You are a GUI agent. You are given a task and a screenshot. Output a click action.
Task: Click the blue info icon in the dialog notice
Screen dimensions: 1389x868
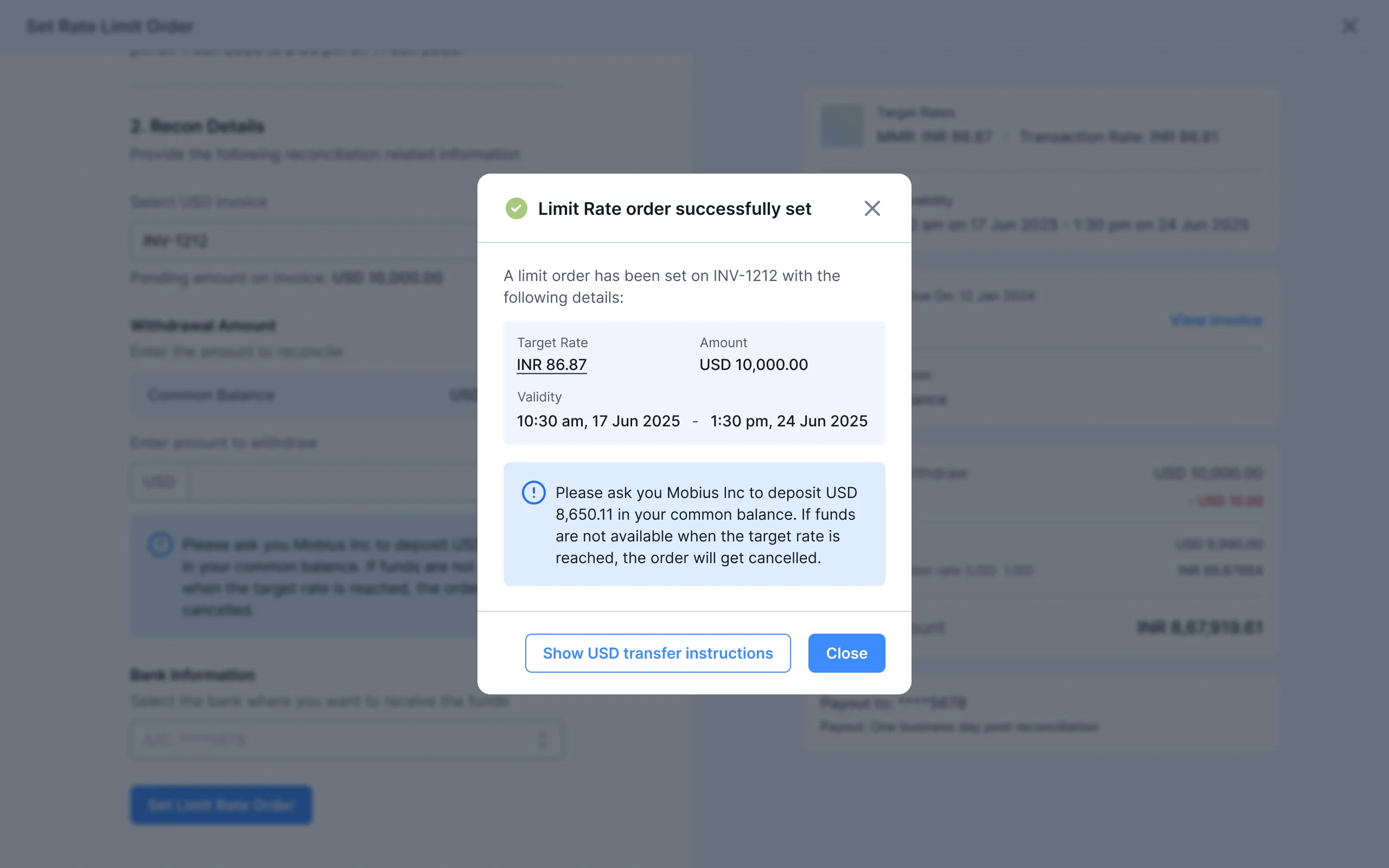tap(533, 493)
